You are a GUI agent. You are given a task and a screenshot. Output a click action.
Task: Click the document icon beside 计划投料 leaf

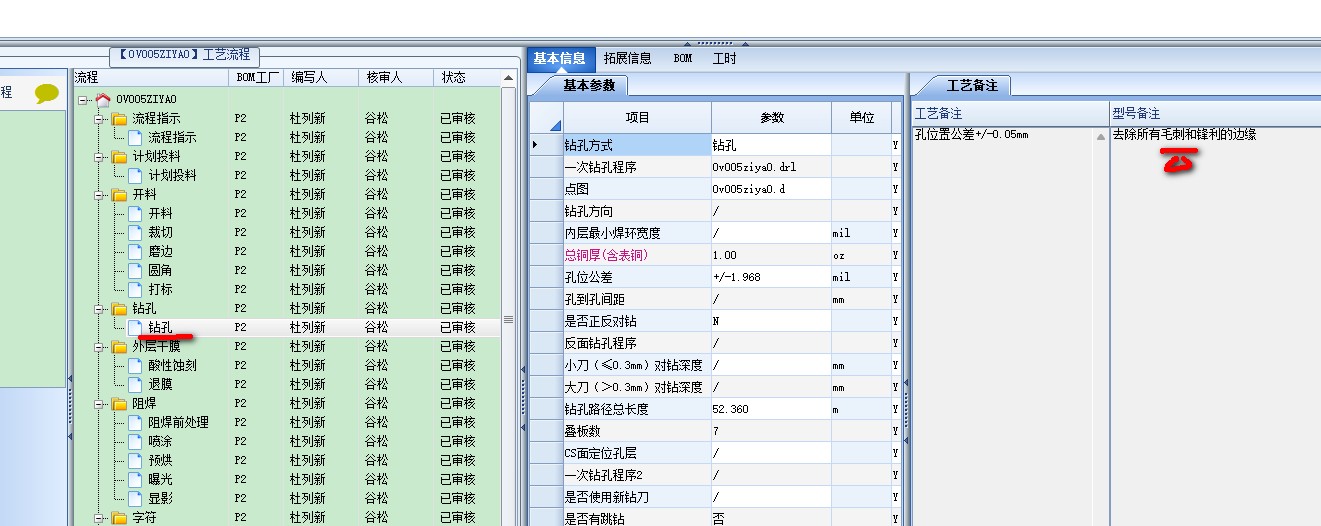point(136,176)
